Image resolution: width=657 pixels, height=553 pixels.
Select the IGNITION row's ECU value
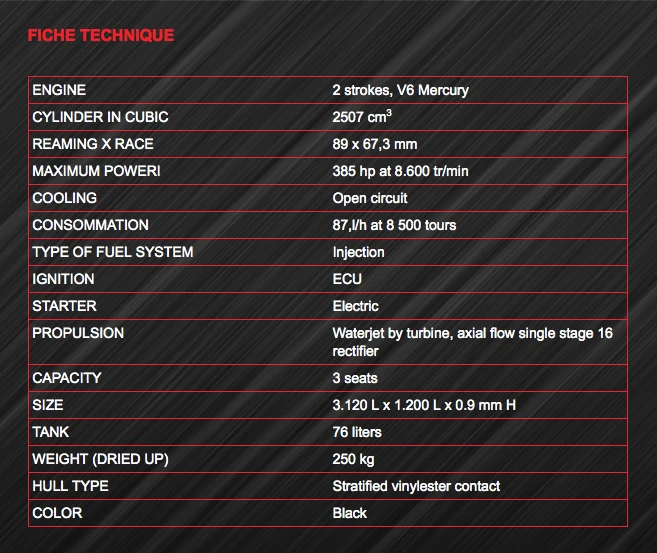coord(347,279)
